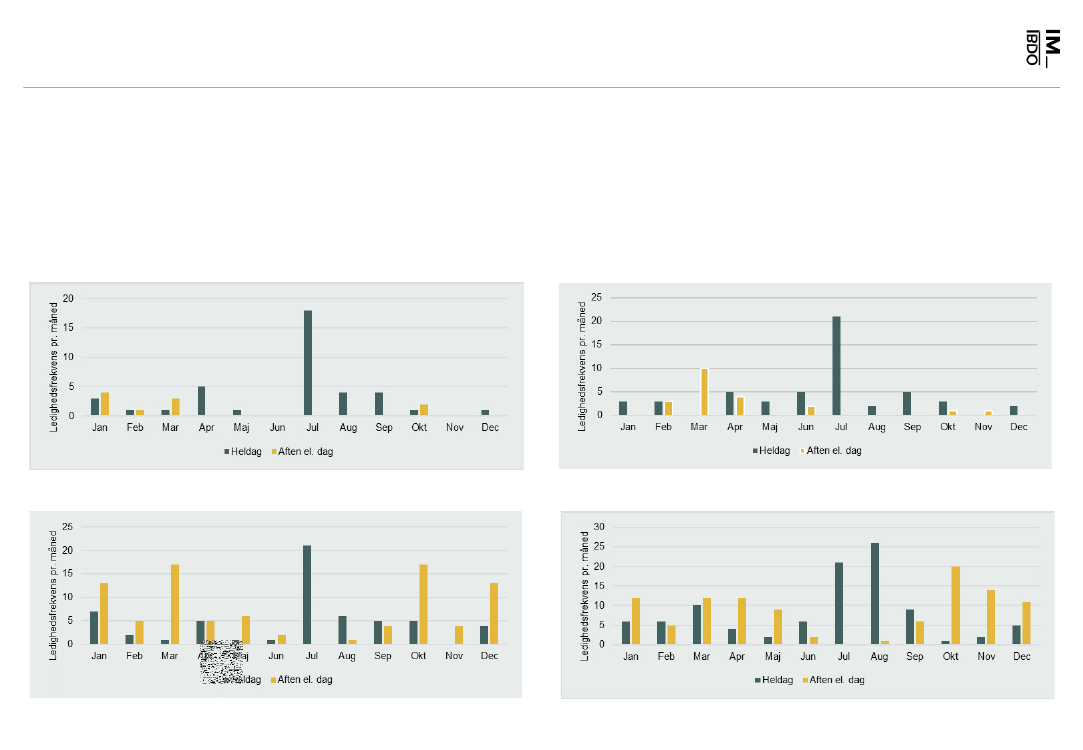Select the Dec axis label in top-left chart
The width and height of the screenshot is (1083, 750).
[x=490, y=427]
